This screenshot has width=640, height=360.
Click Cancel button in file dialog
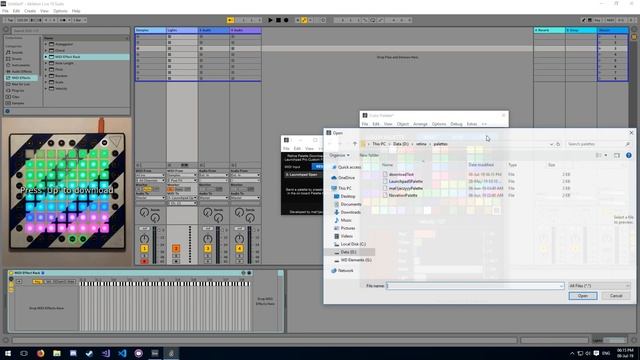pos(616,296)
